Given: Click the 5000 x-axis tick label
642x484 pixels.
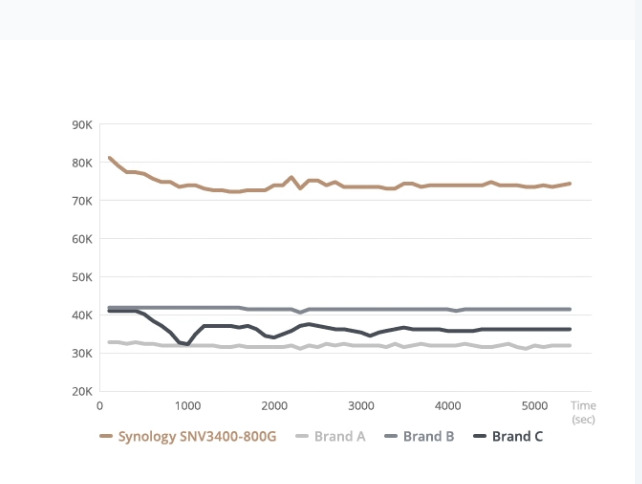Looking at the screenshot, I should click(x=535, y=406).
